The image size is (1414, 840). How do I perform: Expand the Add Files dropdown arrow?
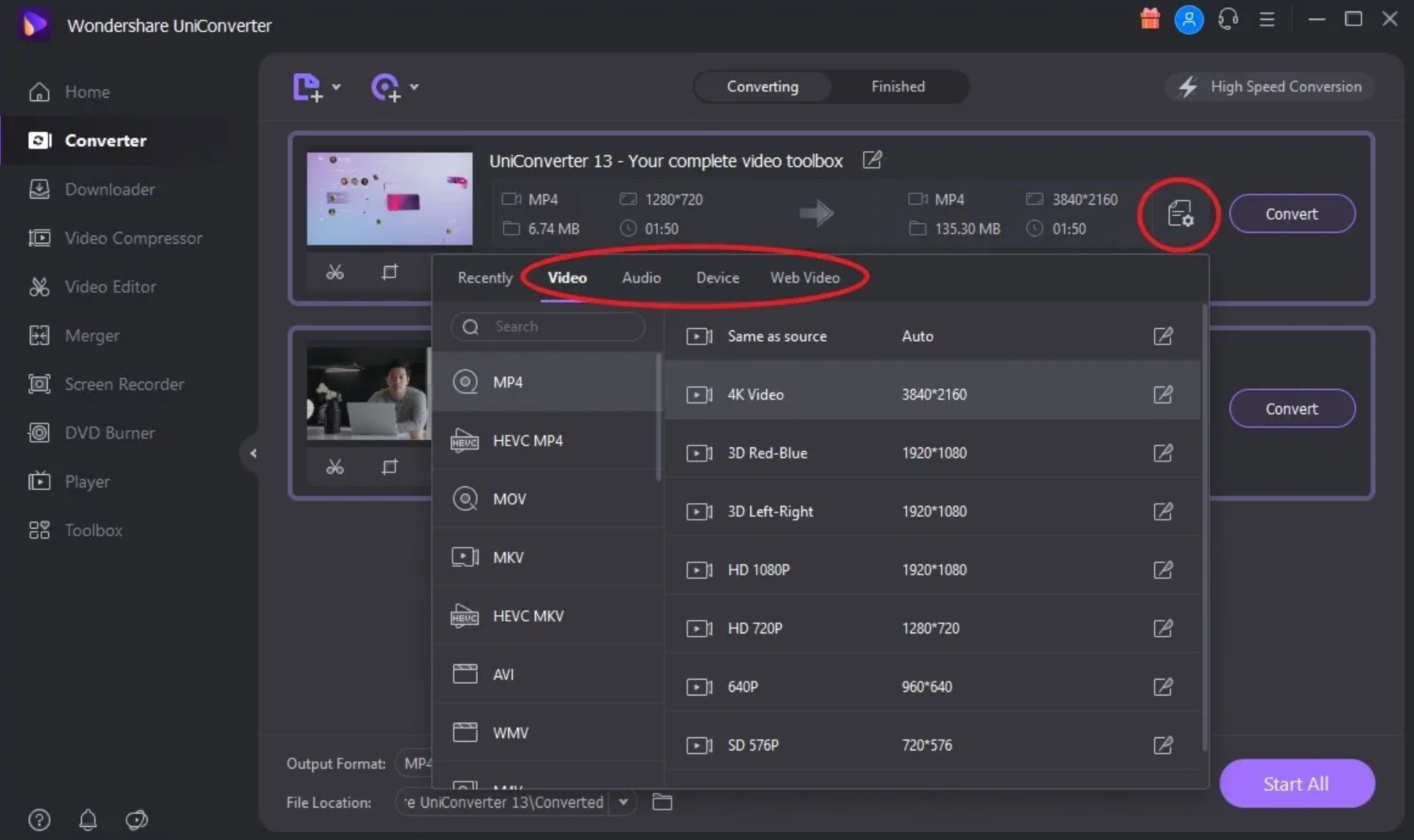(x=336, y=87)
